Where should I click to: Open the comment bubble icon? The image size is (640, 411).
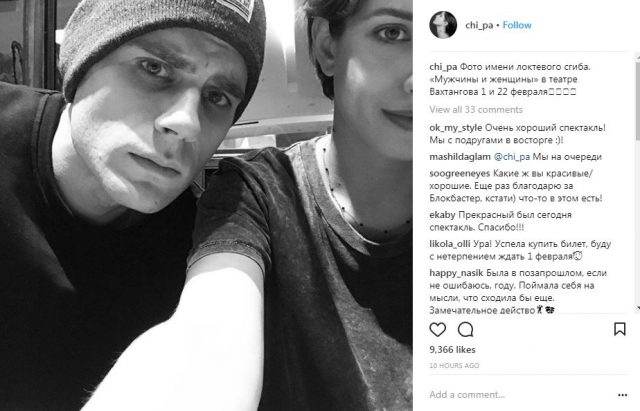tap(465, 329)
